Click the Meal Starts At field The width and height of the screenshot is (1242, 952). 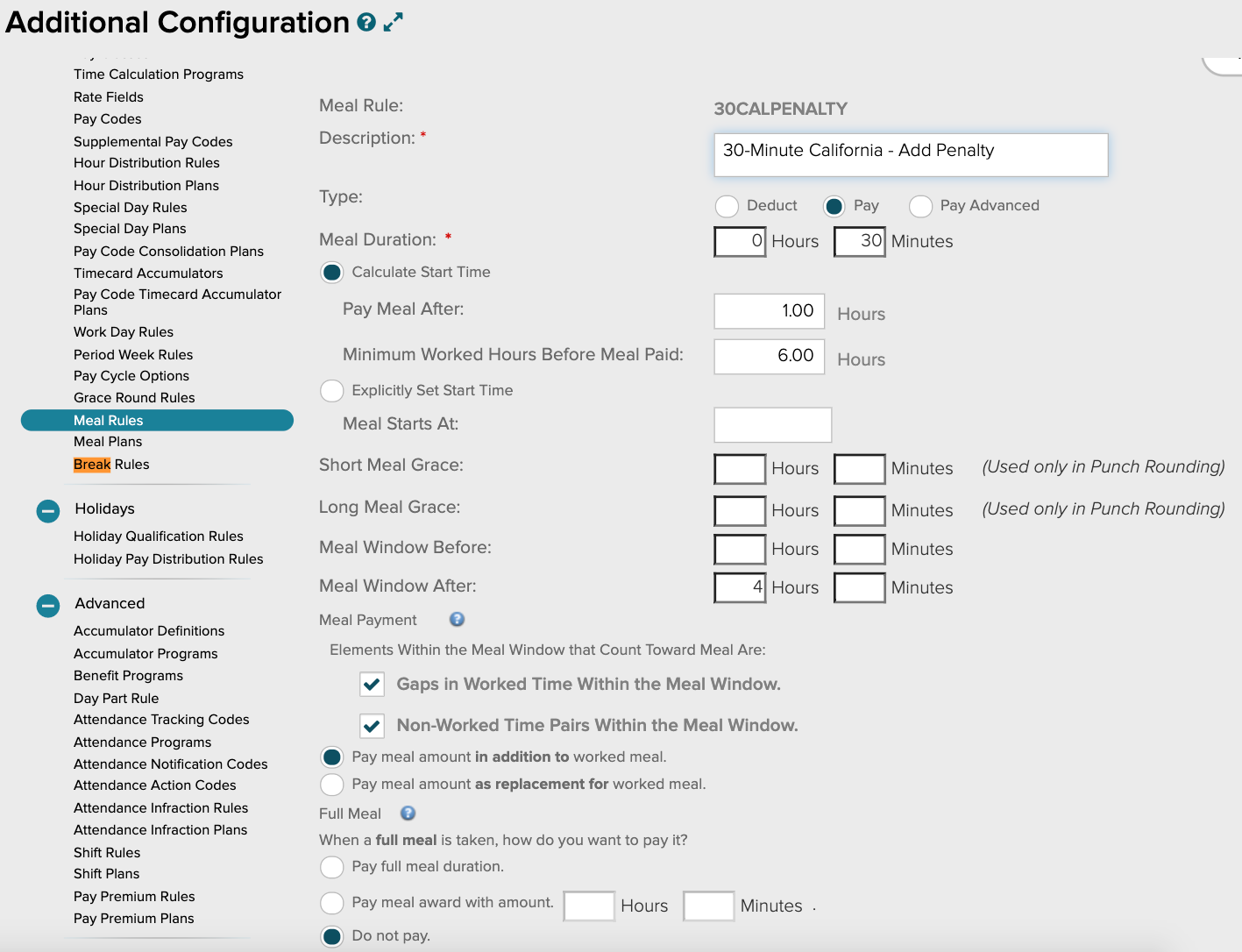click(x=773, y=425)
